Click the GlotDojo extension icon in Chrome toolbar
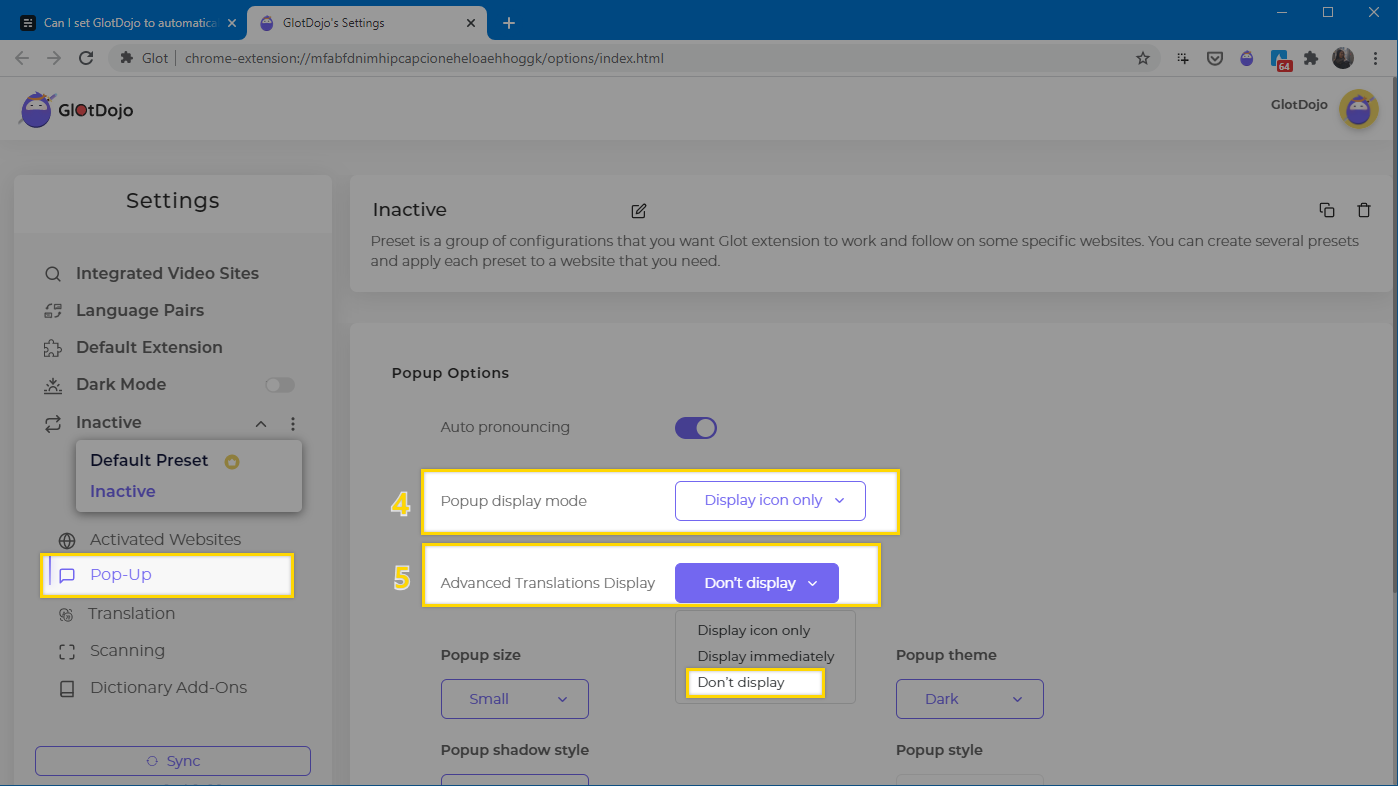 coord(1247,58)
